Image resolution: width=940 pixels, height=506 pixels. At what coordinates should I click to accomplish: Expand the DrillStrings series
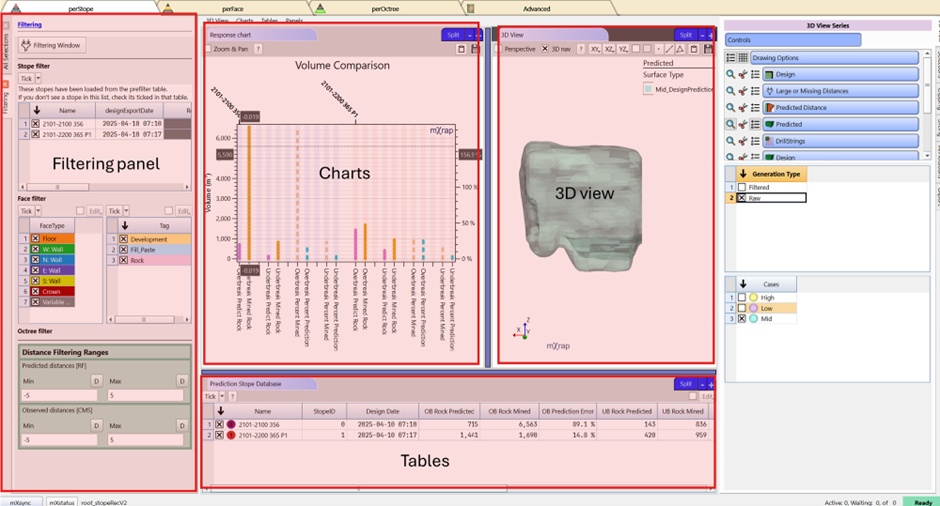pyautogui.click(x=840, y=141)
